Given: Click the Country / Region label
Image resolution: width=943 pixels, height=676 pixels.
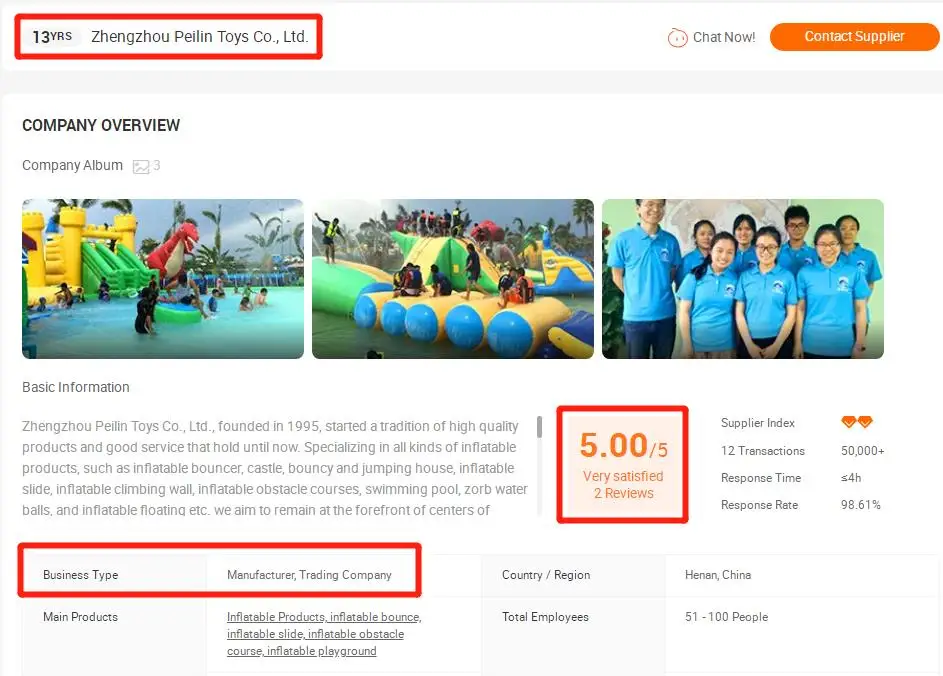Looking at the screenshot, I should click(546, 575).
